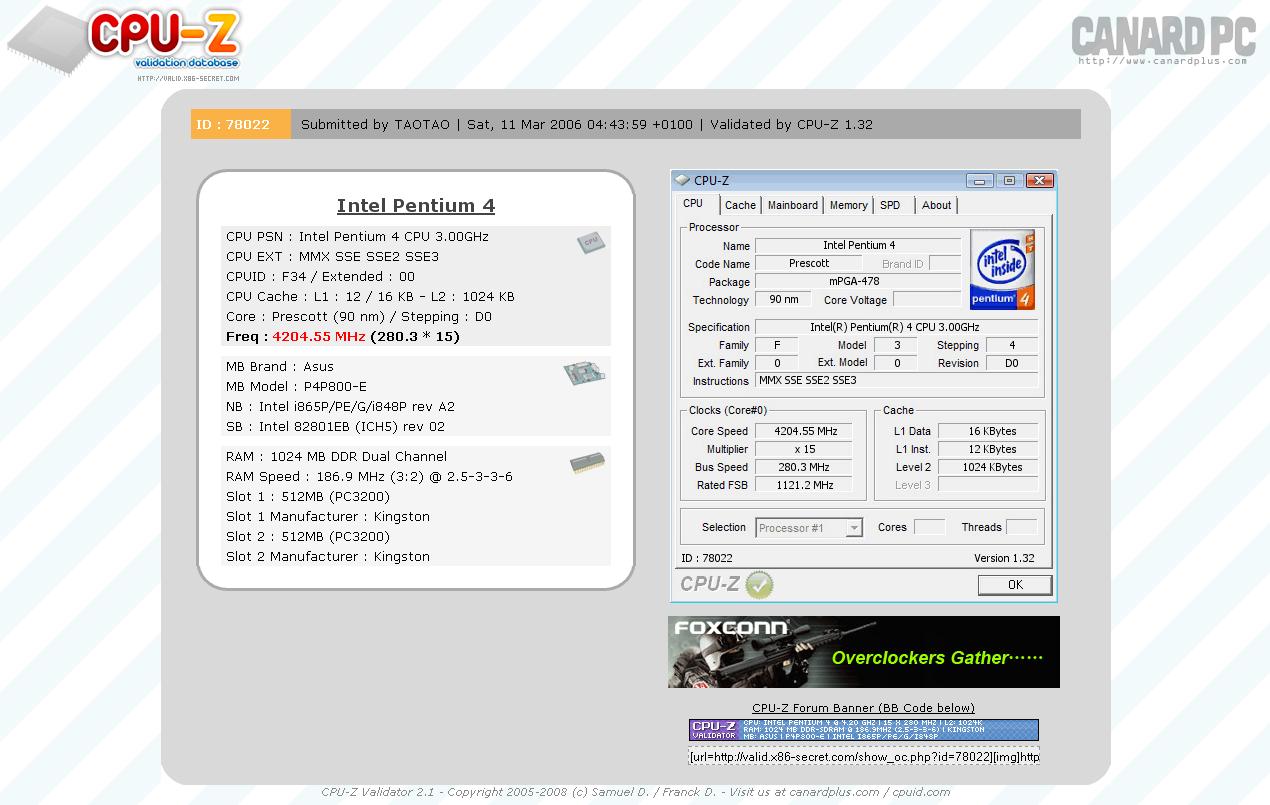Click the Family F field
The width and height of the screenshot is (1270, 805).
coord(777,345)
